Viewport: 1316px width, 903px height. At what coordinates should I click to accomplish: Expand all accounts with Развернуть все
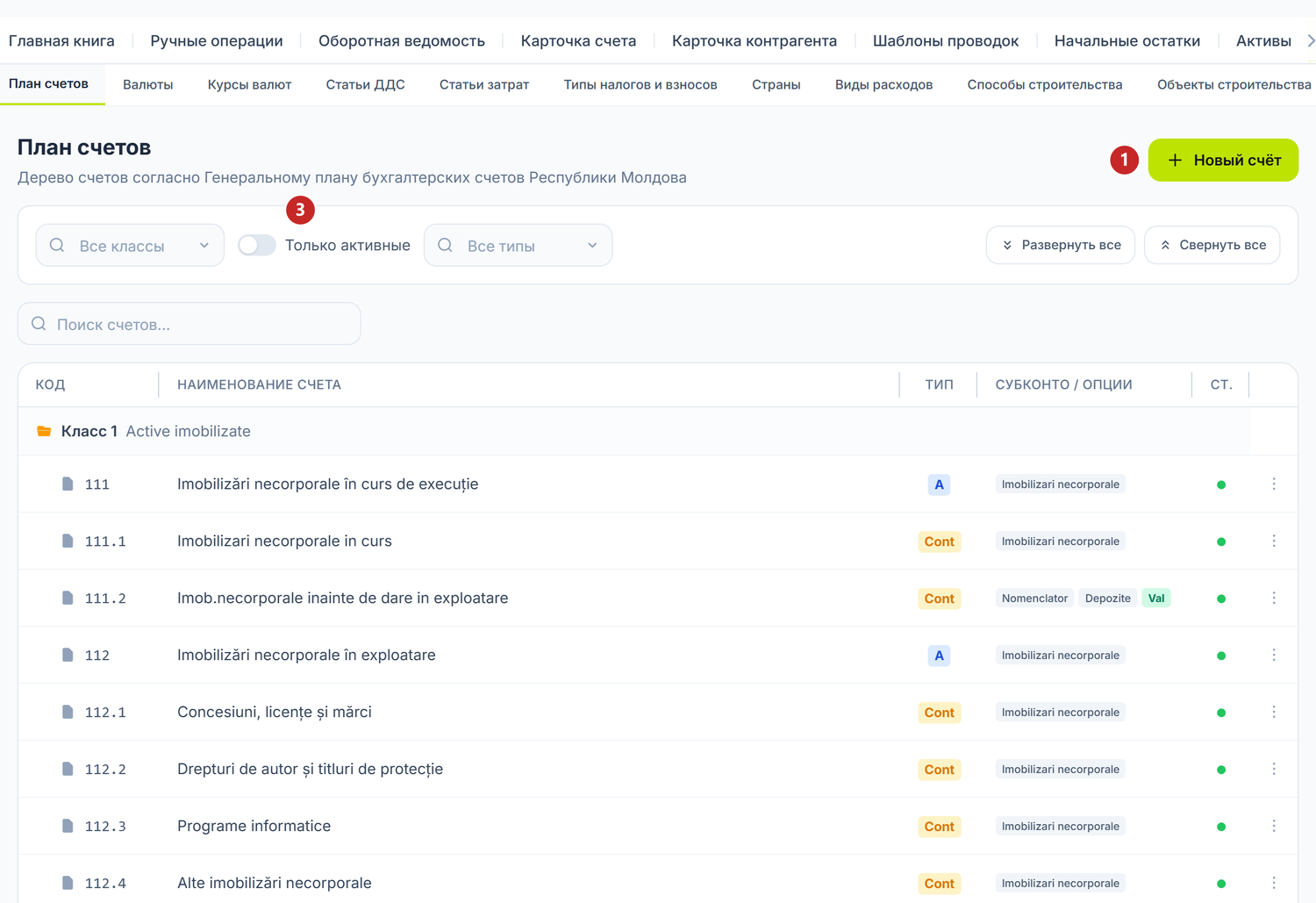(1061, 245)
